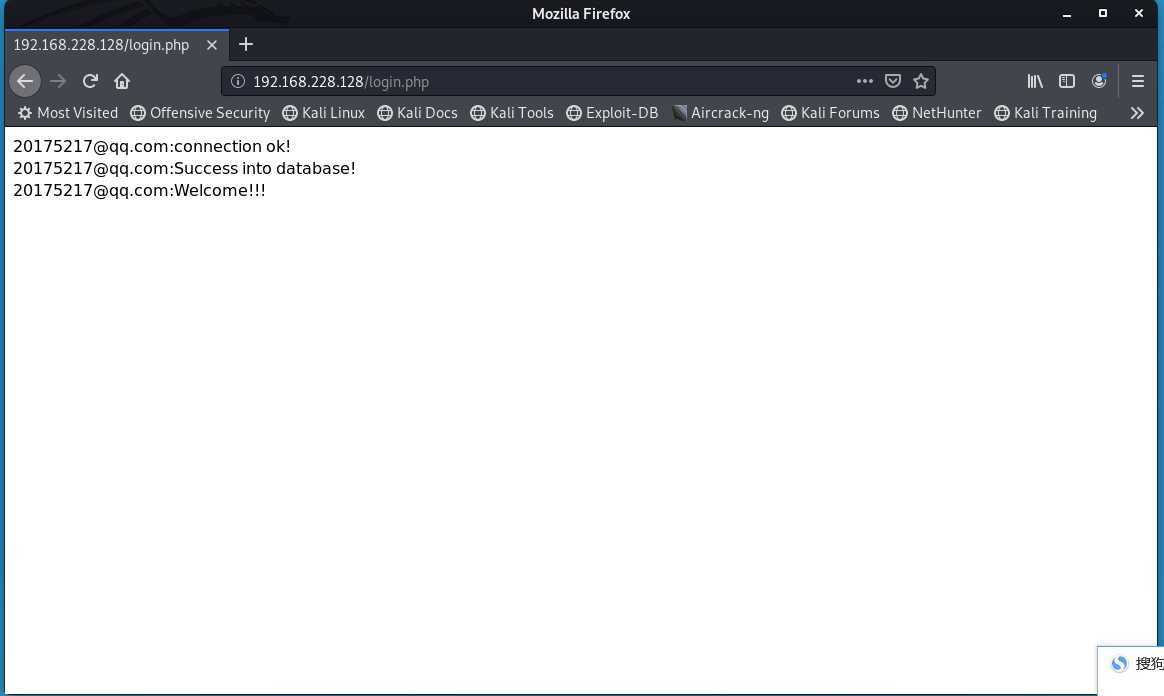Open the Kali Docs bookmark
Viewport: 1164px width, 696px height.
click(417, 113)
